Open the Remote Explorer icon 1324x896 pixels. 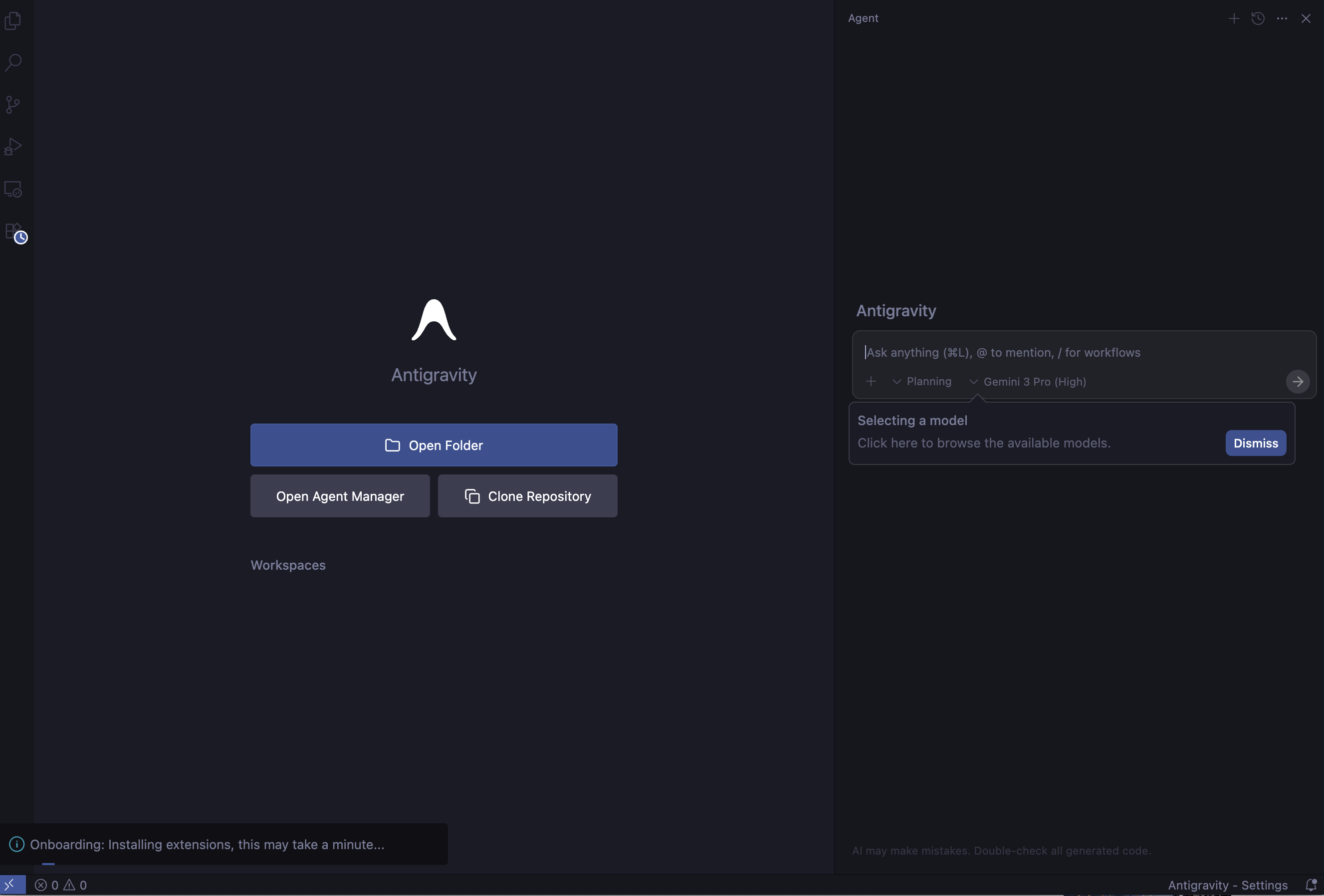(13, 189)
